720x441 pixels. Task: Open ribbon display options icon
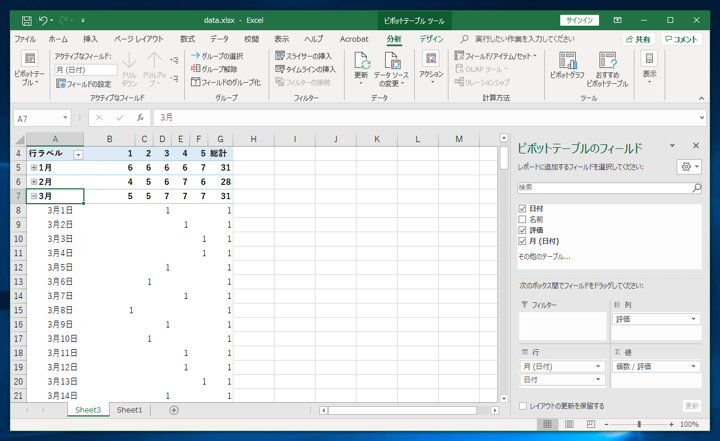point(618,20)
